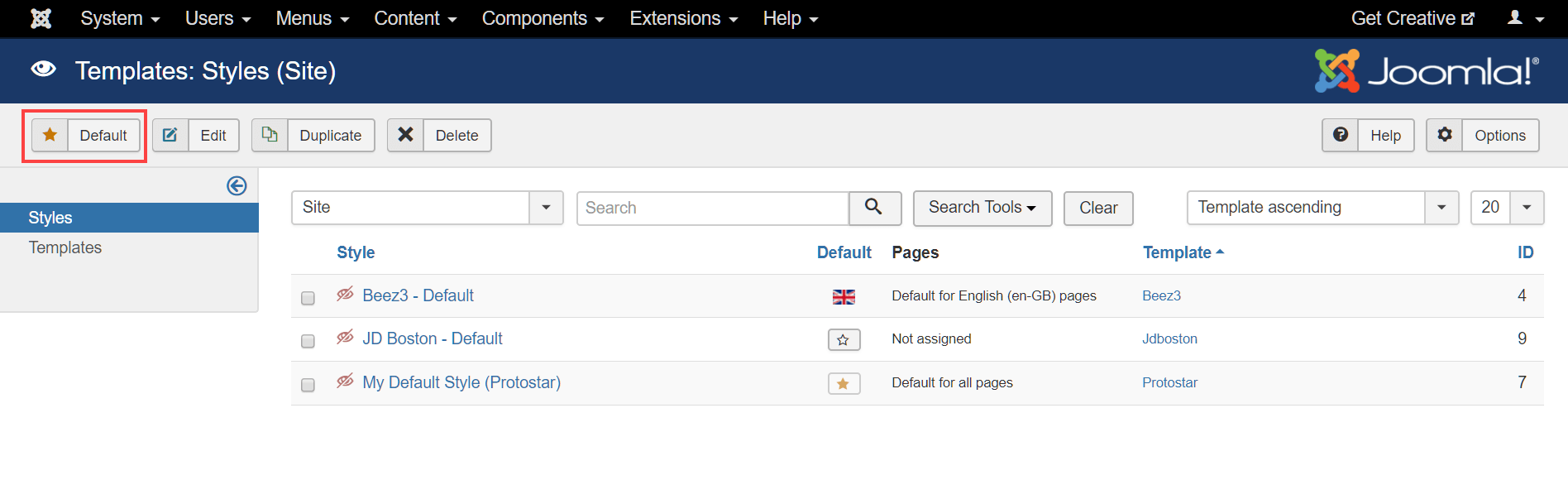The width and height of the screenshot is (1568, 504).
Task: Click the Joomla icon in the top menu bar
Action: 41,18
